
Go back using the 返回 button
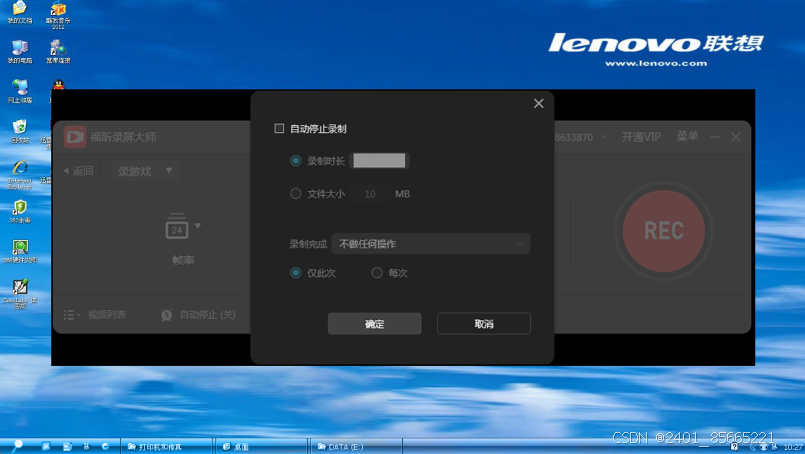79,171
